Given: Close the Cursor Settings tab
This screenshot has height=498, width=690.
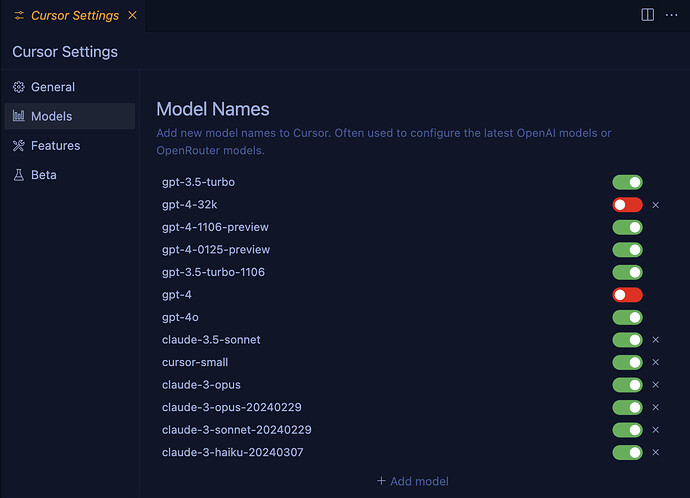Looking at the screenshot, I should coord(132,15).
